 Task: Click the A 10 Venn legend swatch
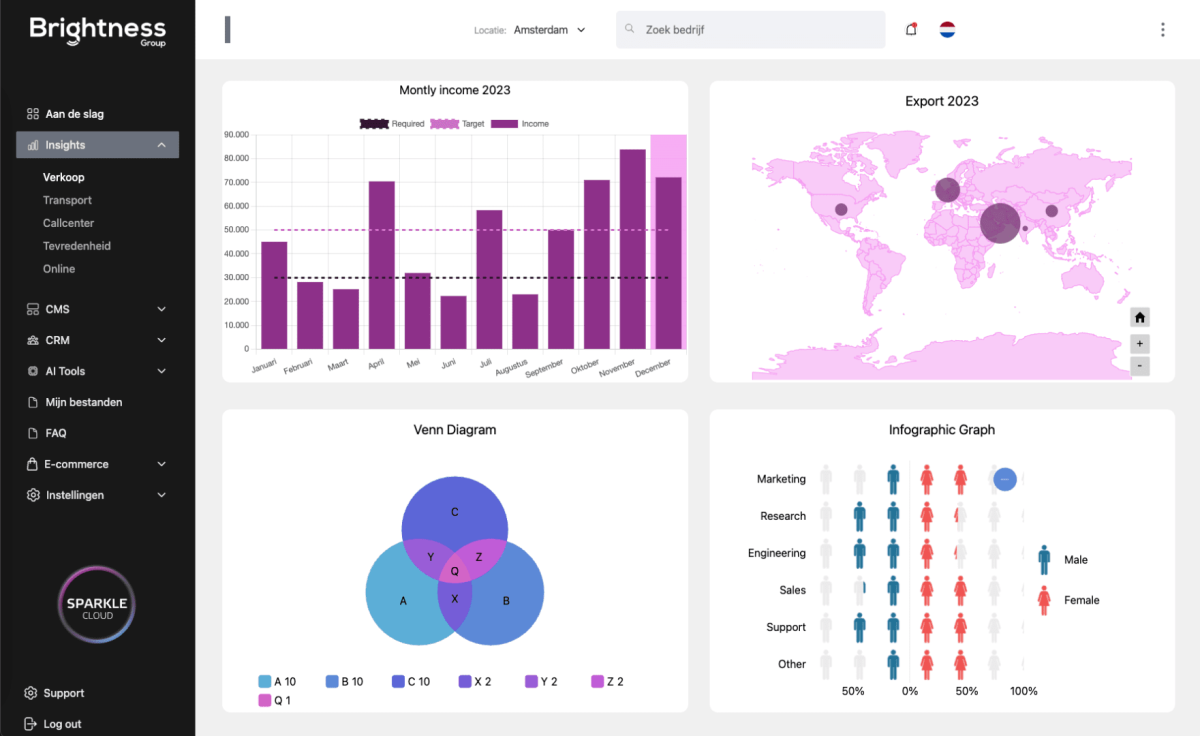click(265, 681)
